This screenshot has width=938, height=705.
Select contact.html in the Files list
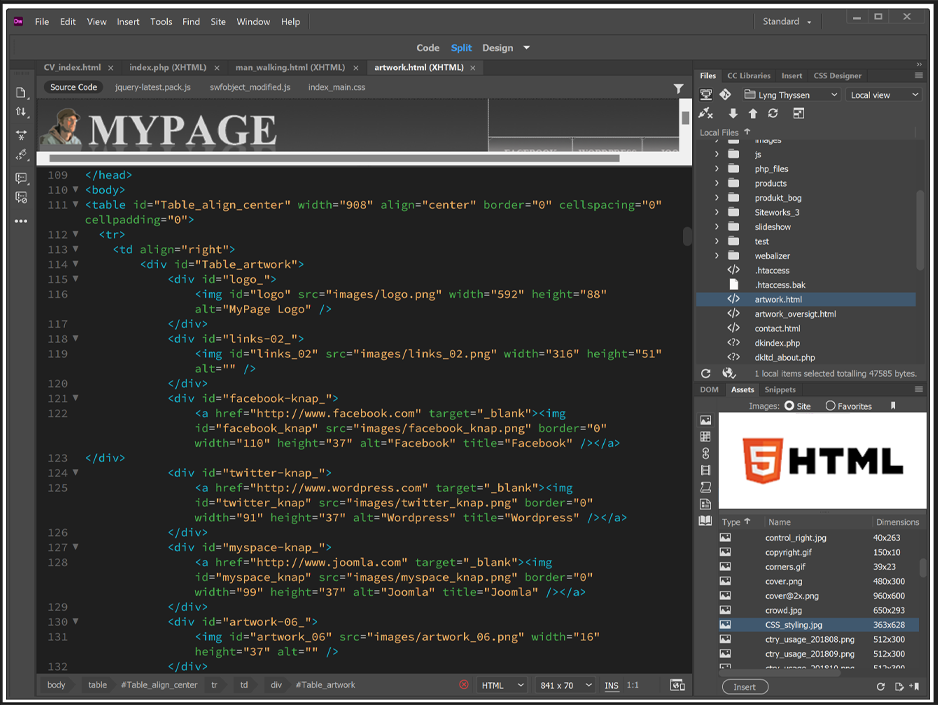pyautogui.click(x=777, y=328)
